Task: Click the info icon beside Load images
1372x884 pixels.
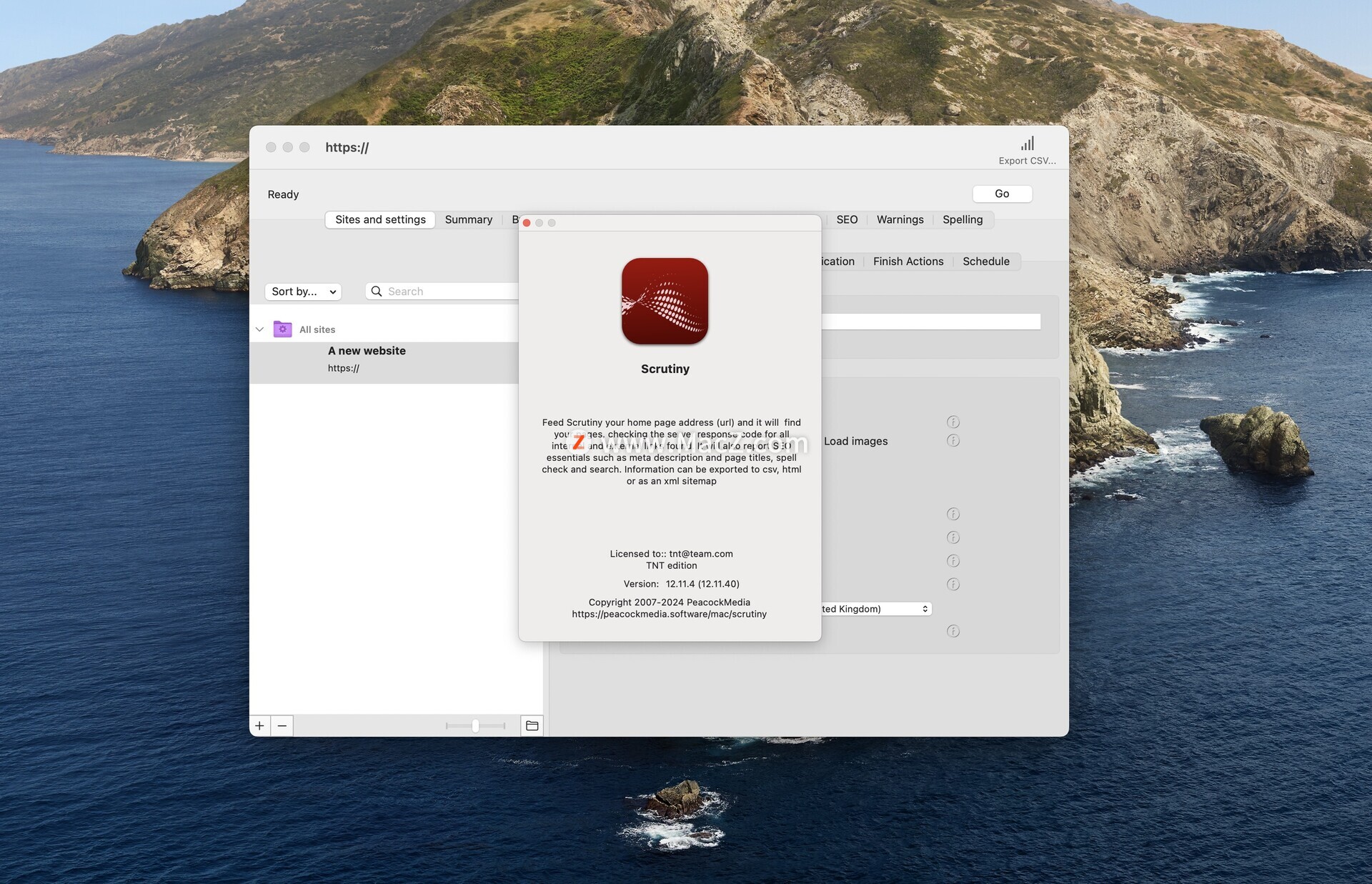Action: tap(953, 440)
